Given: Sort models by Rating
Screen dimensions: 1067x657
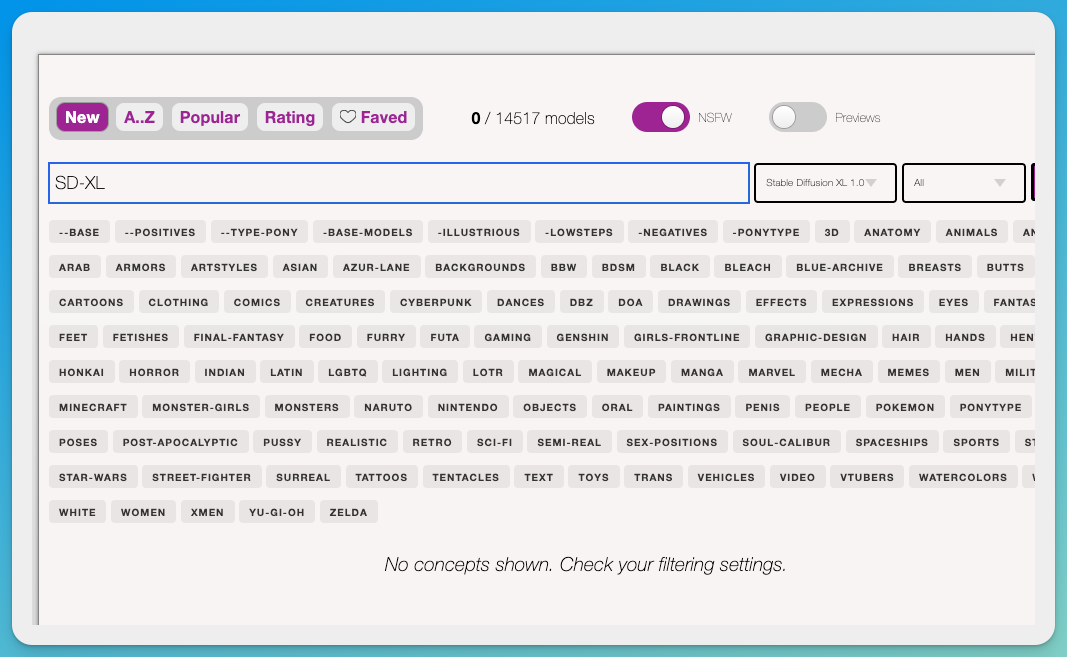Looking at the screenshot, I should coord(289,117).
